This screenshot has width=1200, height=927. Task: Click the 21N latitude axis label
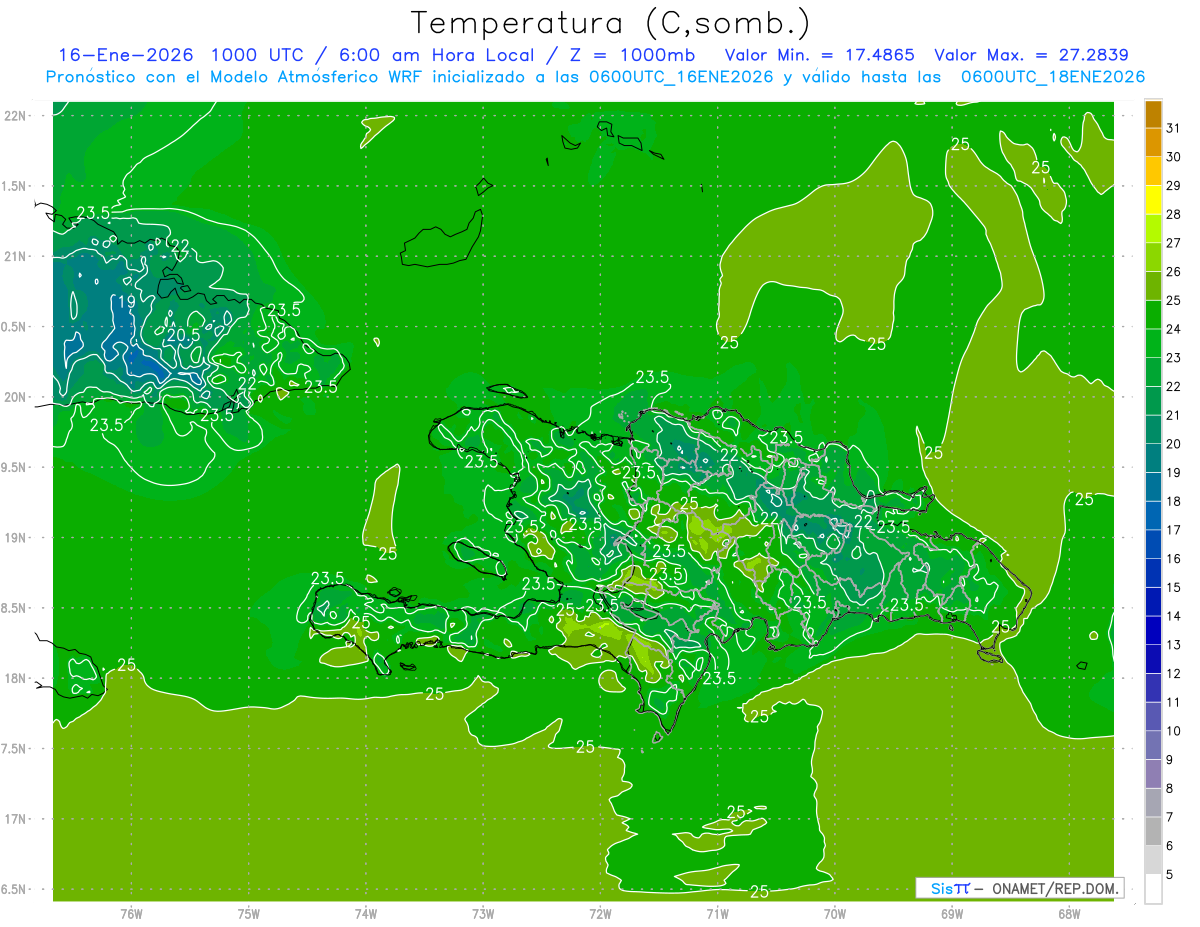point(17,256)
